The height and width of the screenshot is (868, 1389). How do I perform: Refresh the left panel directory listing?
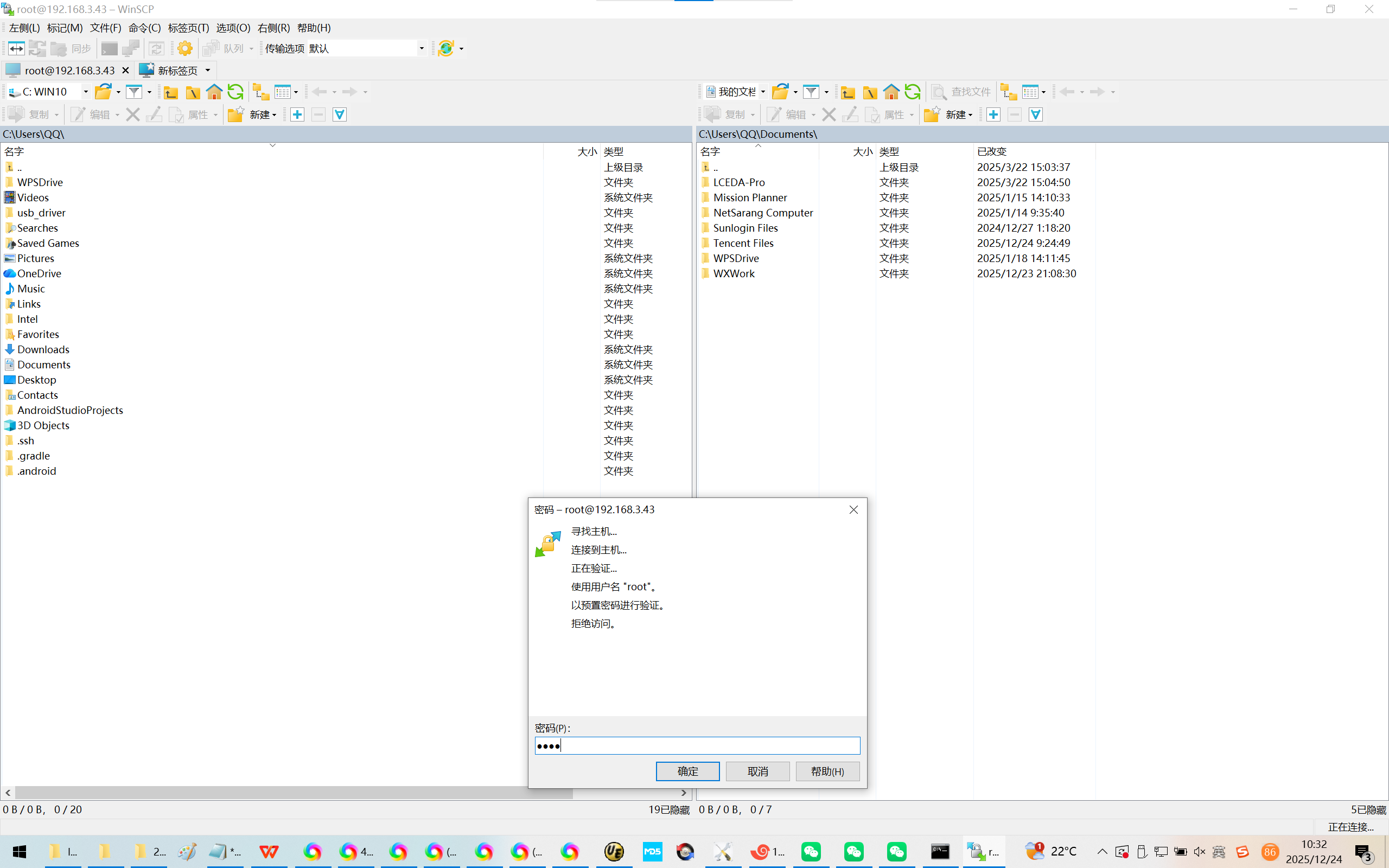click(235, 92)
